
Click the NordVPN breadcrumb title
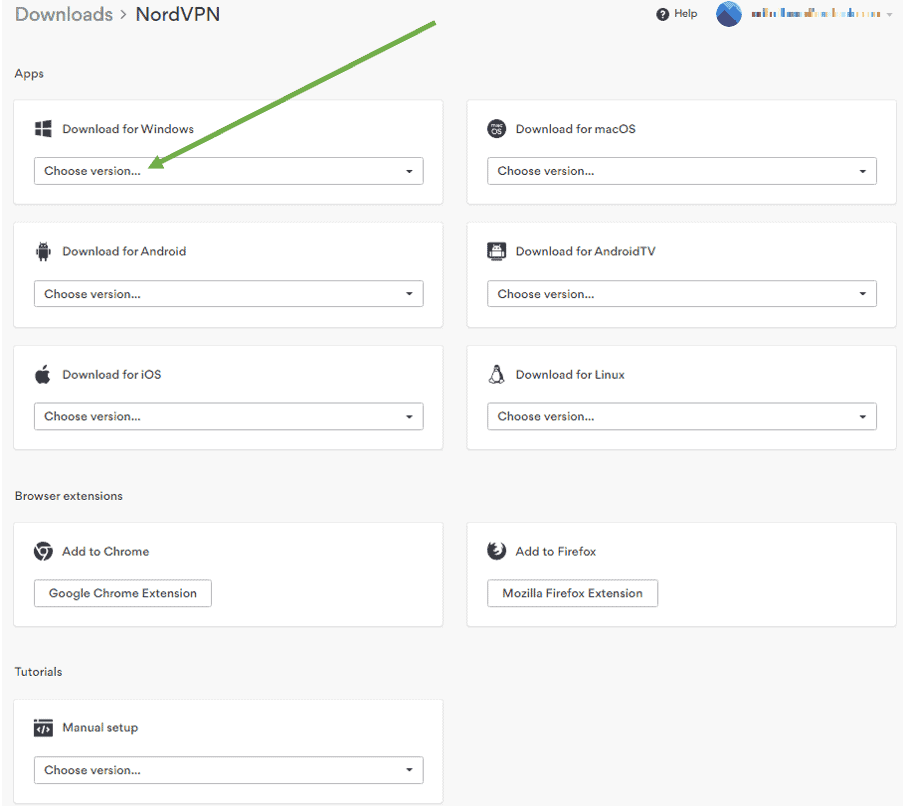[177, 14]
